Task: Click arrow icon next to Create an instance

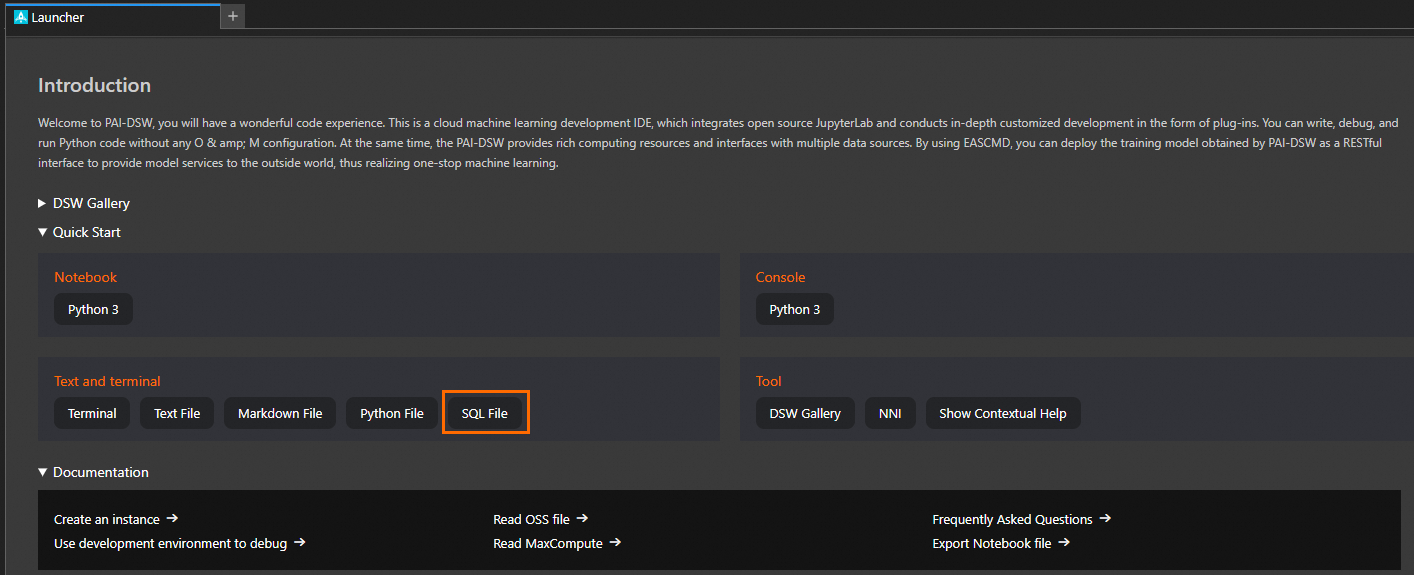Action: tap(172, 518)
